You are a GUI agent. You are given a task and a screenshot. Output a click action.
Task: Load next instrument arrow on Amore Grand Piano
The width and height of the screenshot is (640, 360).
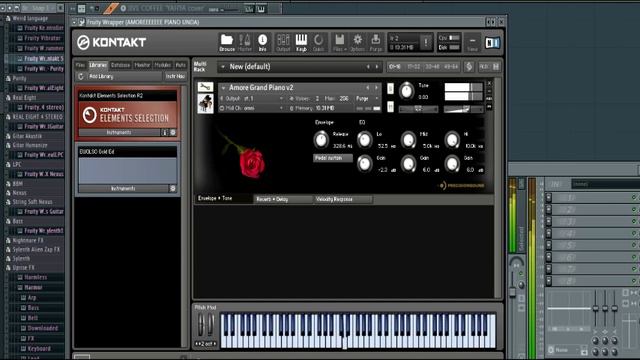(x=376, y=87)
